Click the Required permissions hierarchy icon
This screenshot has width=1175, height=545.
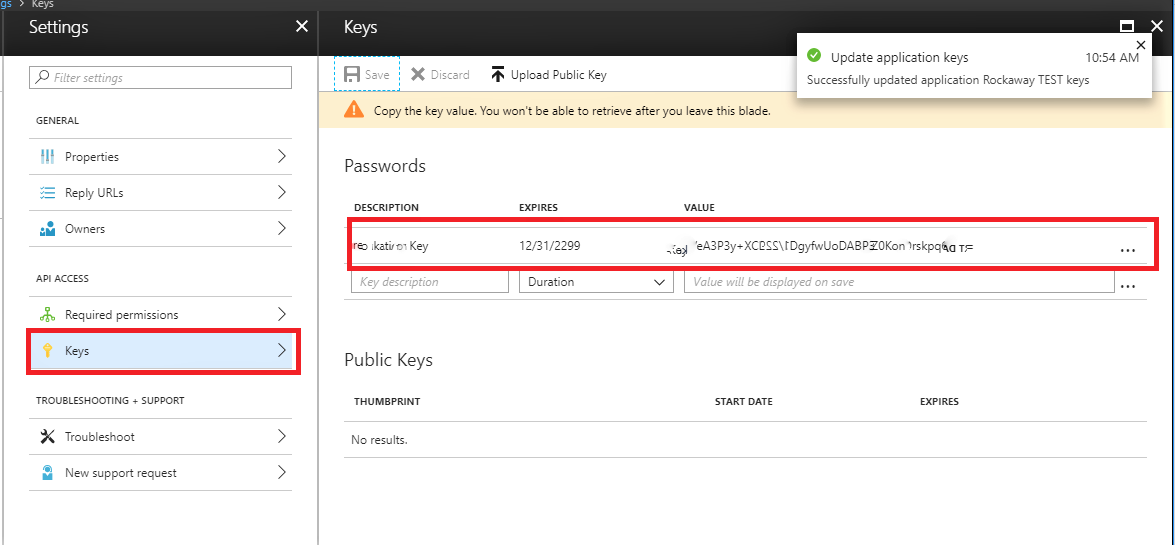point(47,315)
